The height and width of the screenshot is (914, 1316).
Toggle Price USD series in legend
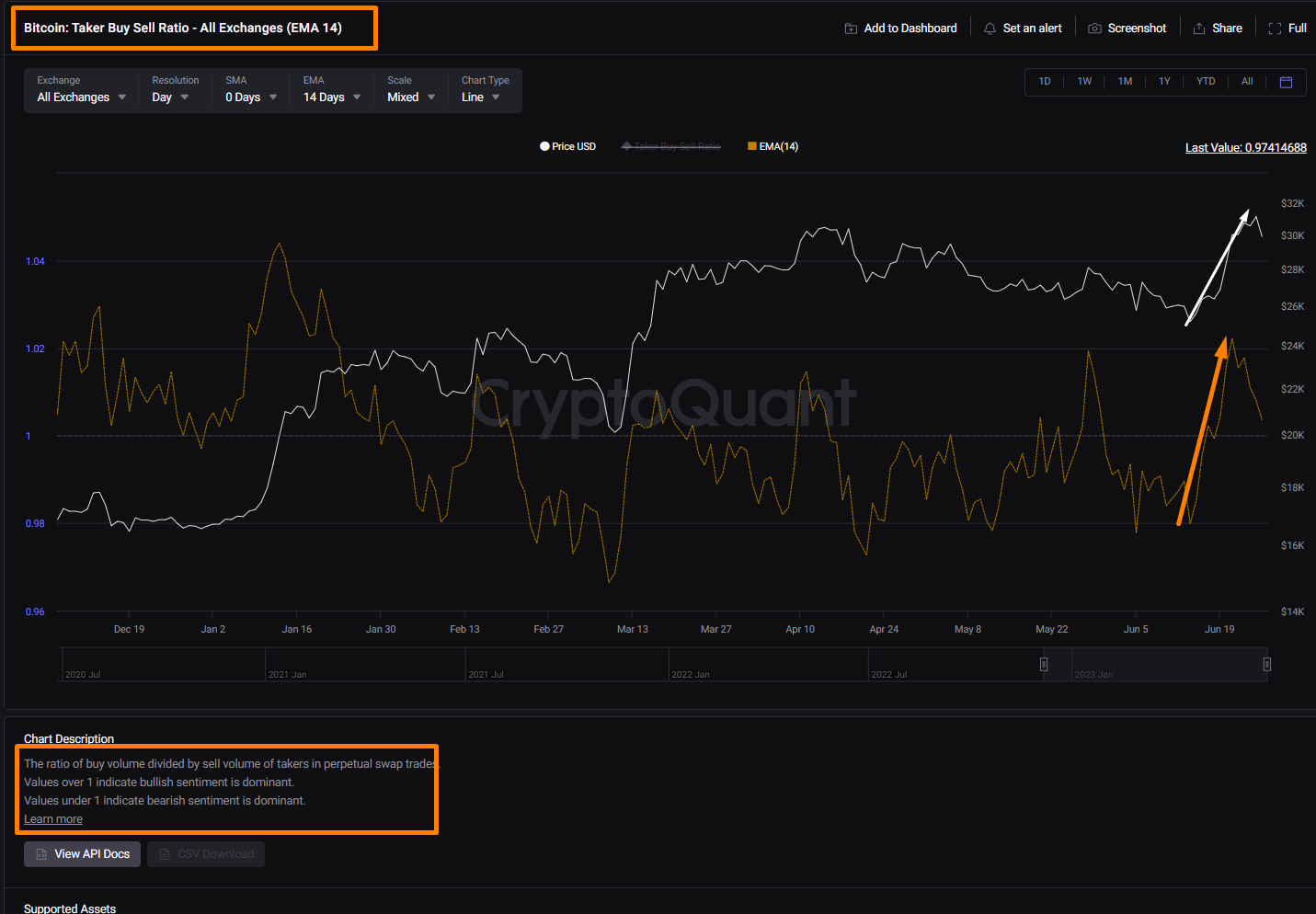point(567,146)
